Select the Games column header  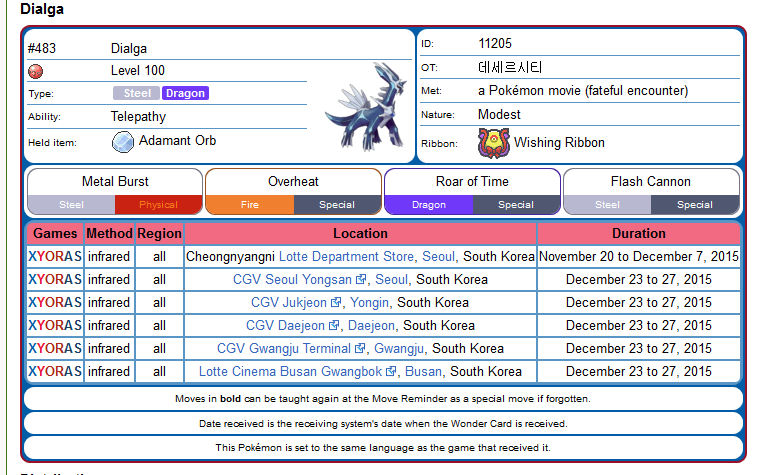pos(55,233)
